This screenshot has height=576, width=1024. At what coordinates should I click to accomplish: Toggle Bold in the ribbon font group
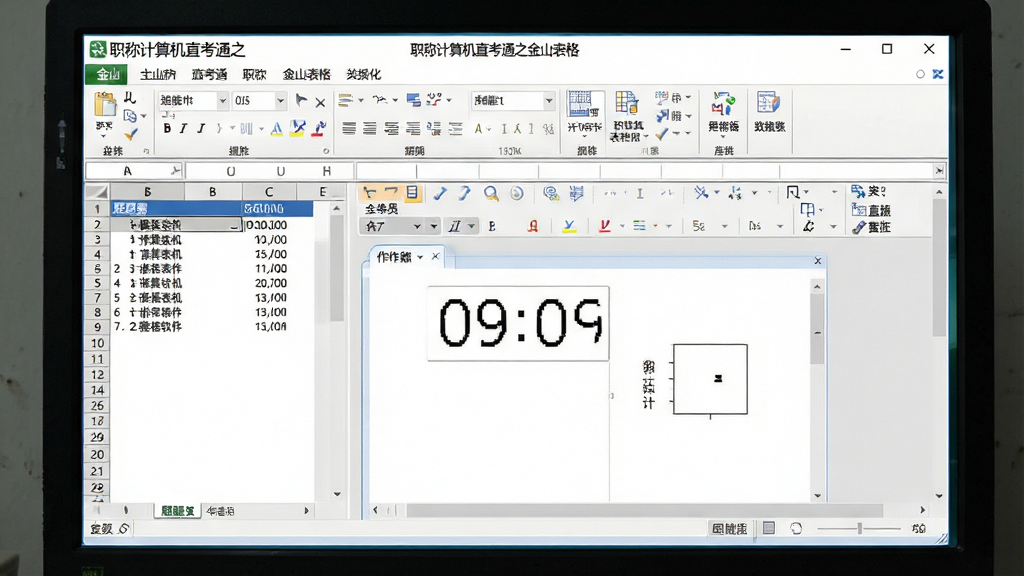167,128
